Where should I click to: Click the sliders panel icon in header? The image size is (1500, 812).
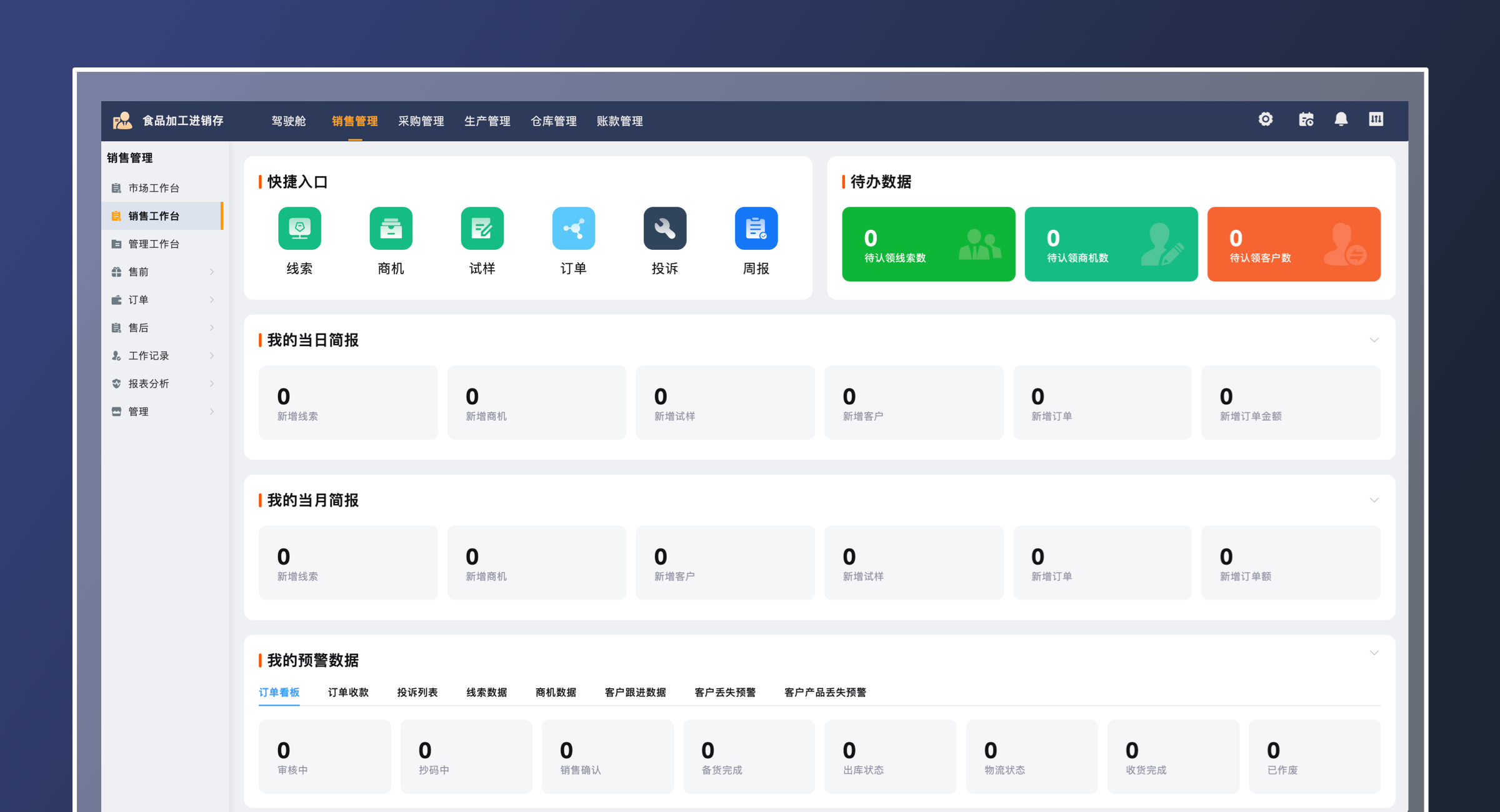click(1376, 119)
